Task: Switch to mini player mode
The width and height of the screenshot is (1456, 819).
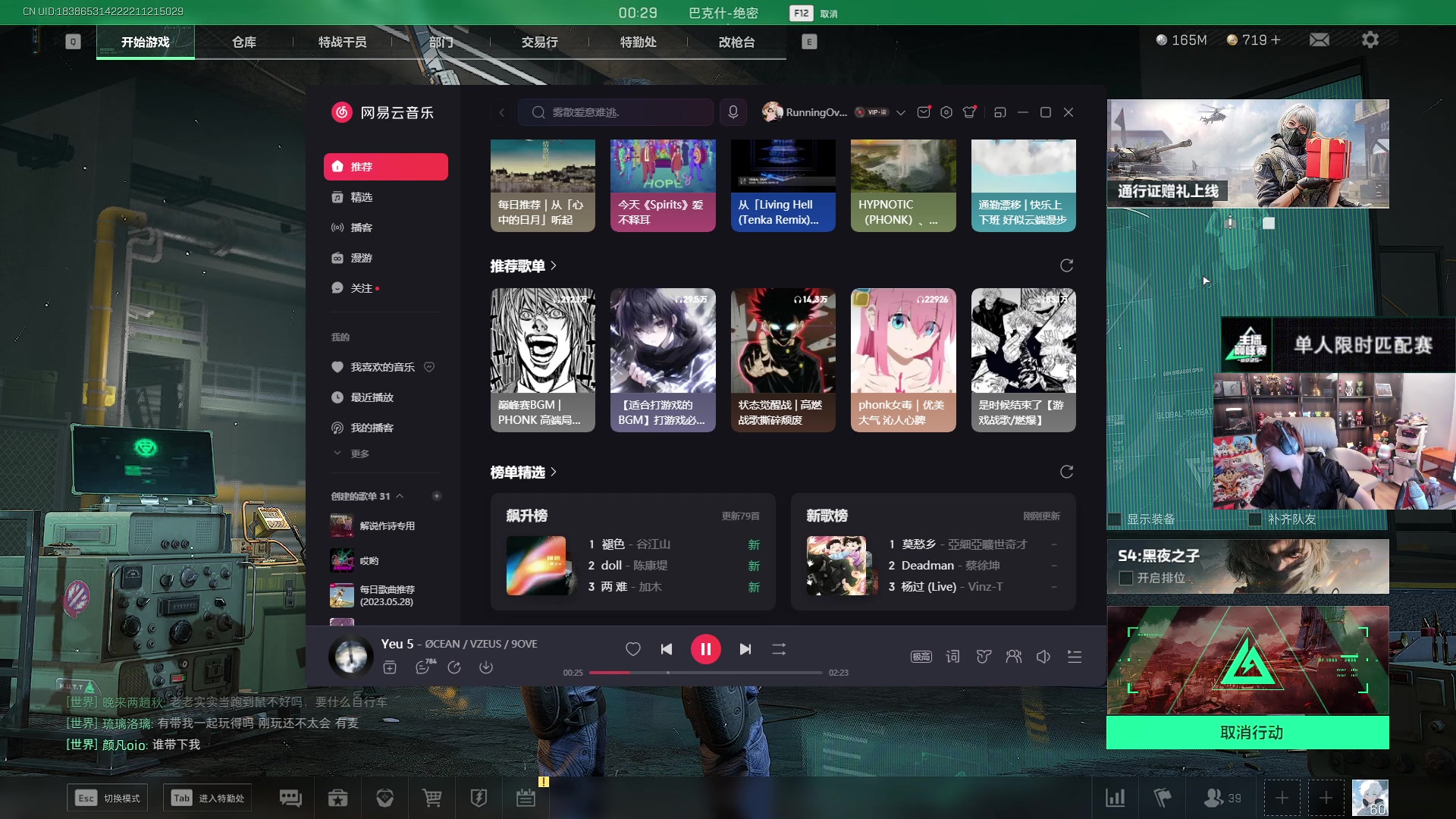Action: 1000,112
